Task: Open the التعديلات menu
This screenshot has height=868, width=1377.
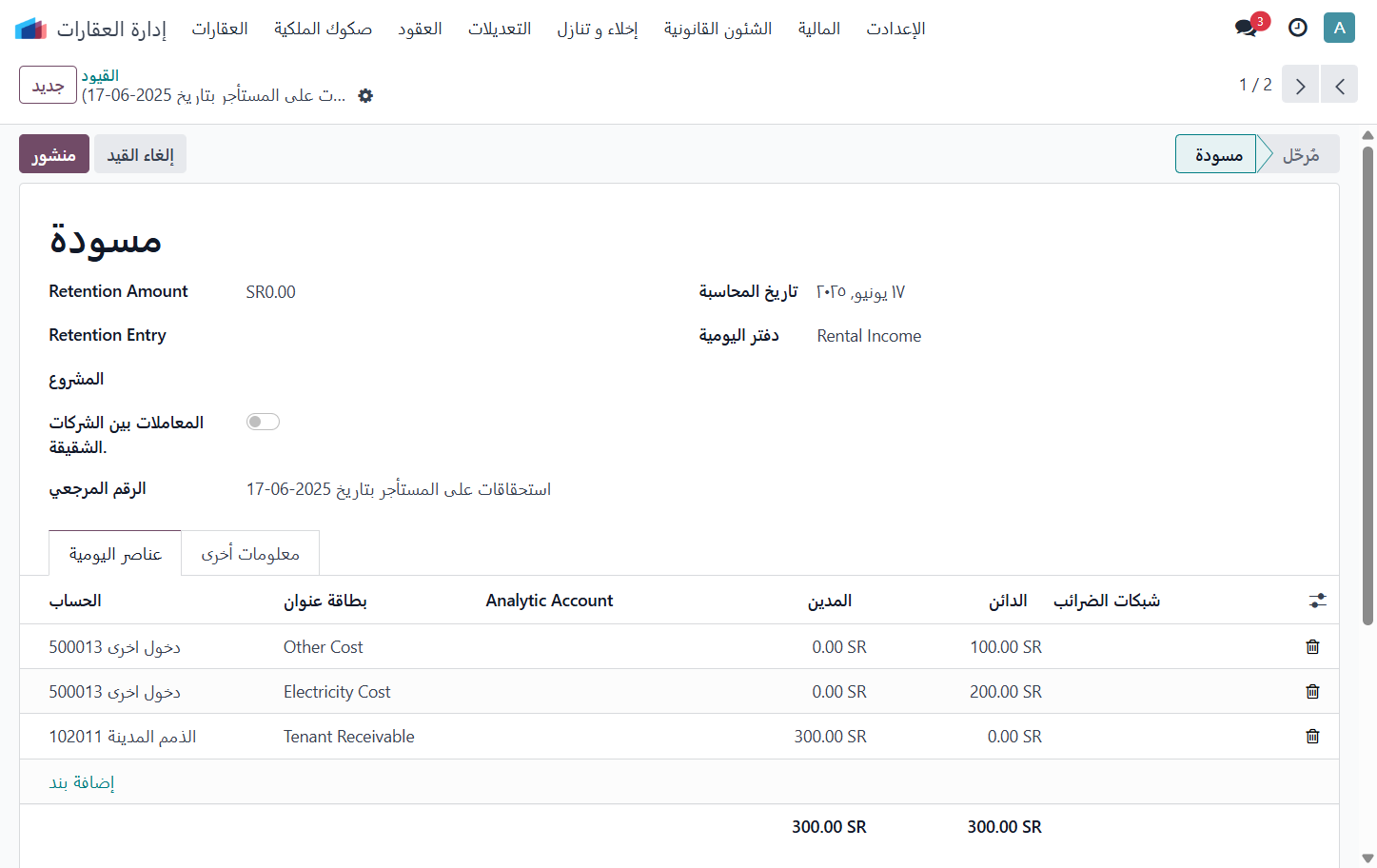Action: pos(500,29)
